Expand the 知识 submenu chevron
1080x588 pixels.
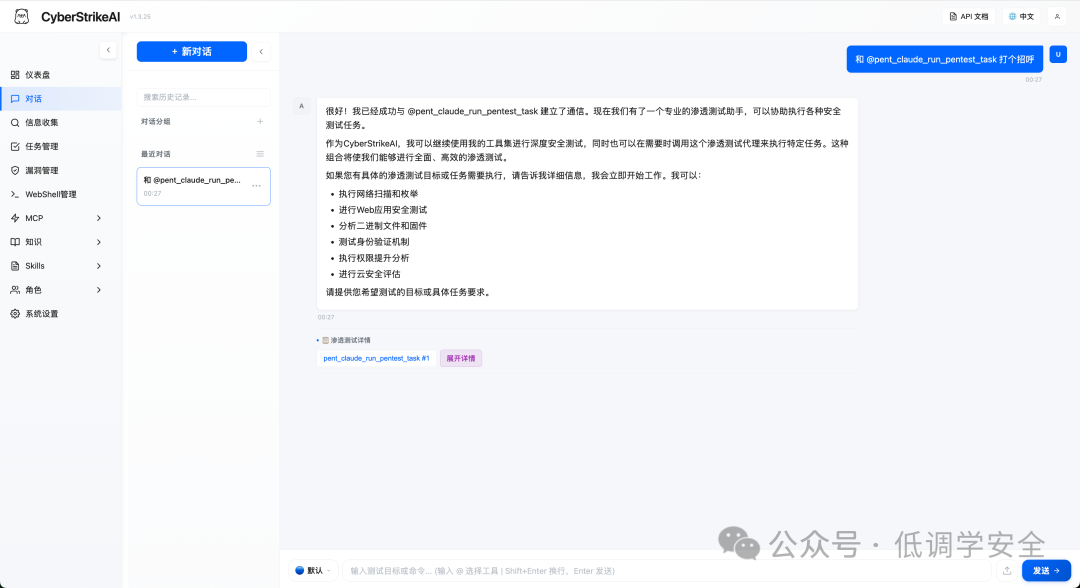click(98, 242)
